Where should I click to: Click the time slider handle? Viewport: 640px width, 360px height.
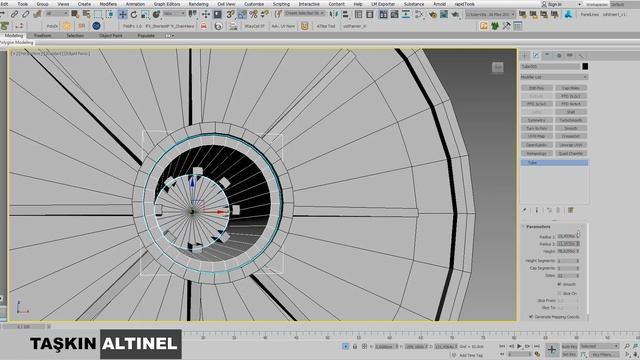pos(25,327)
